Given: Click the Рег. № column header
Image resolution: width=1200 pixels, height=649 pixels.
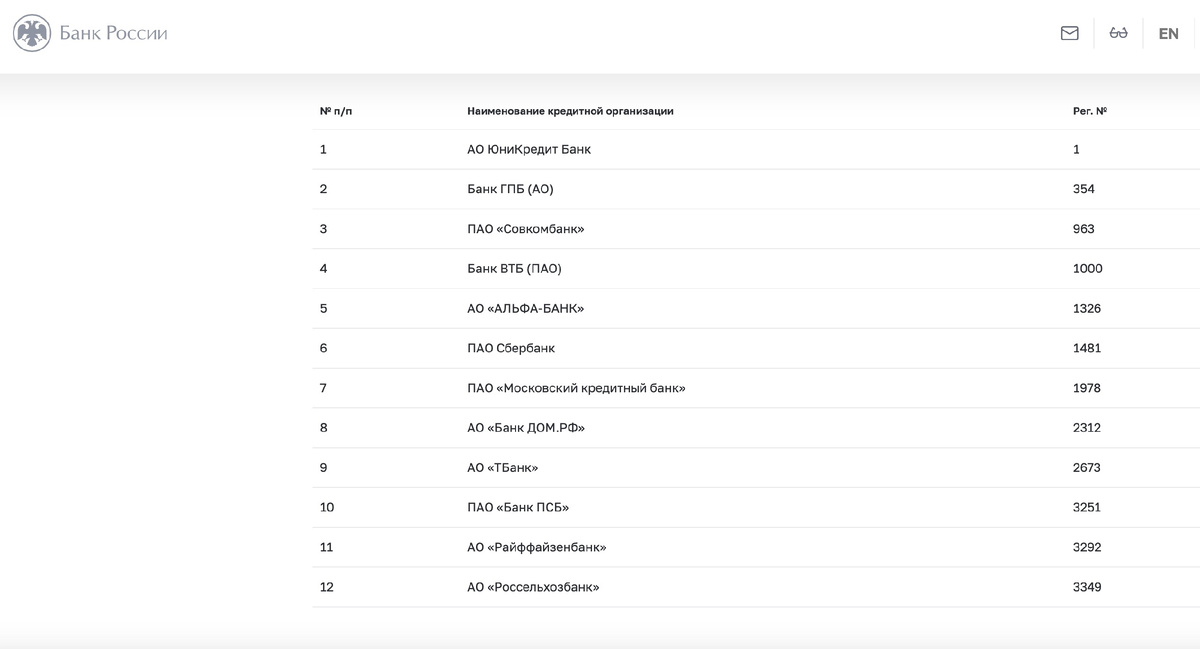Looking at the screenshot, I should point(1089,111).
